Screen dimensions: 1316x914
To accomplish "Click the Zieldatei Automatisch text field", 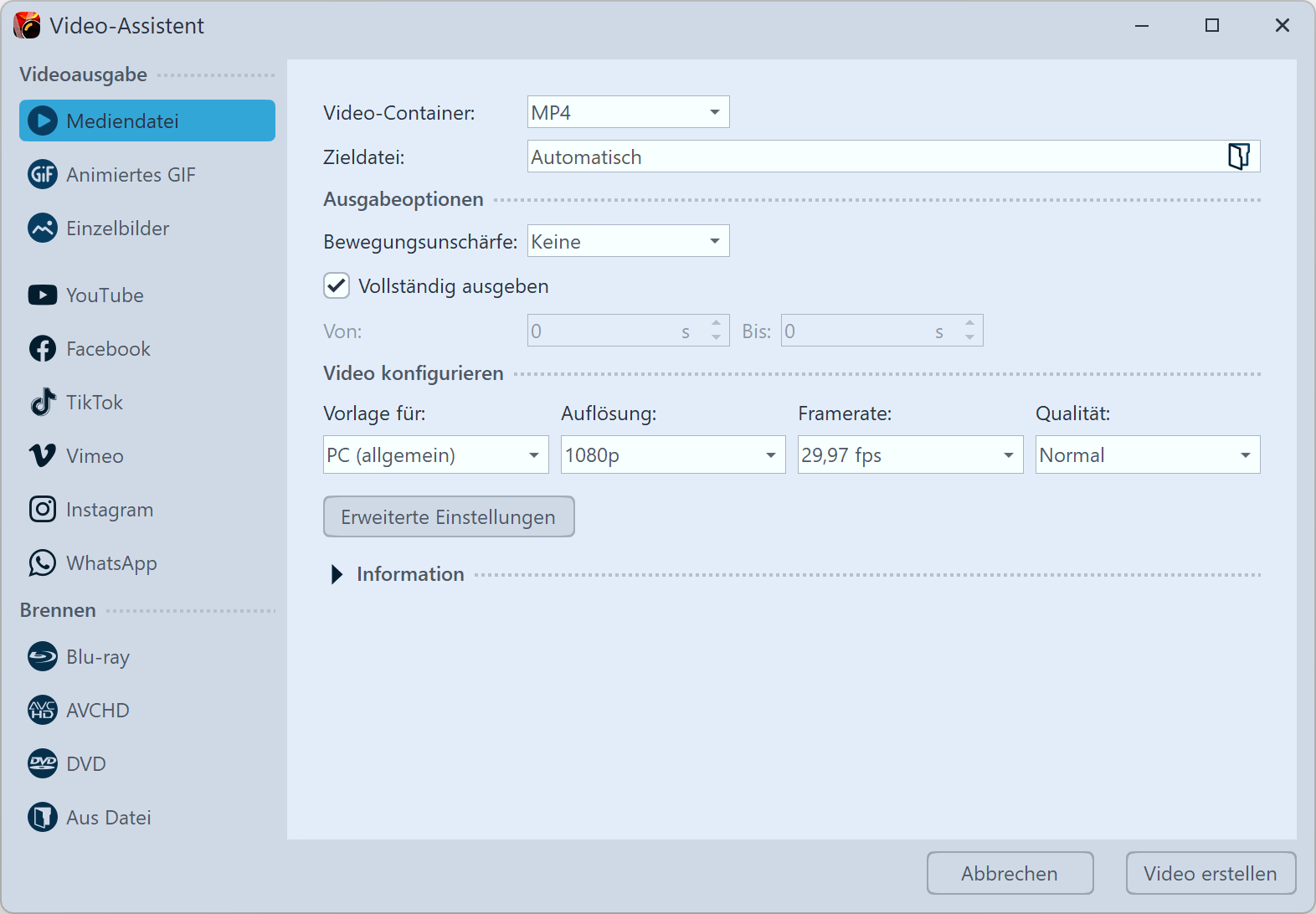I will (x=871, y=157).
